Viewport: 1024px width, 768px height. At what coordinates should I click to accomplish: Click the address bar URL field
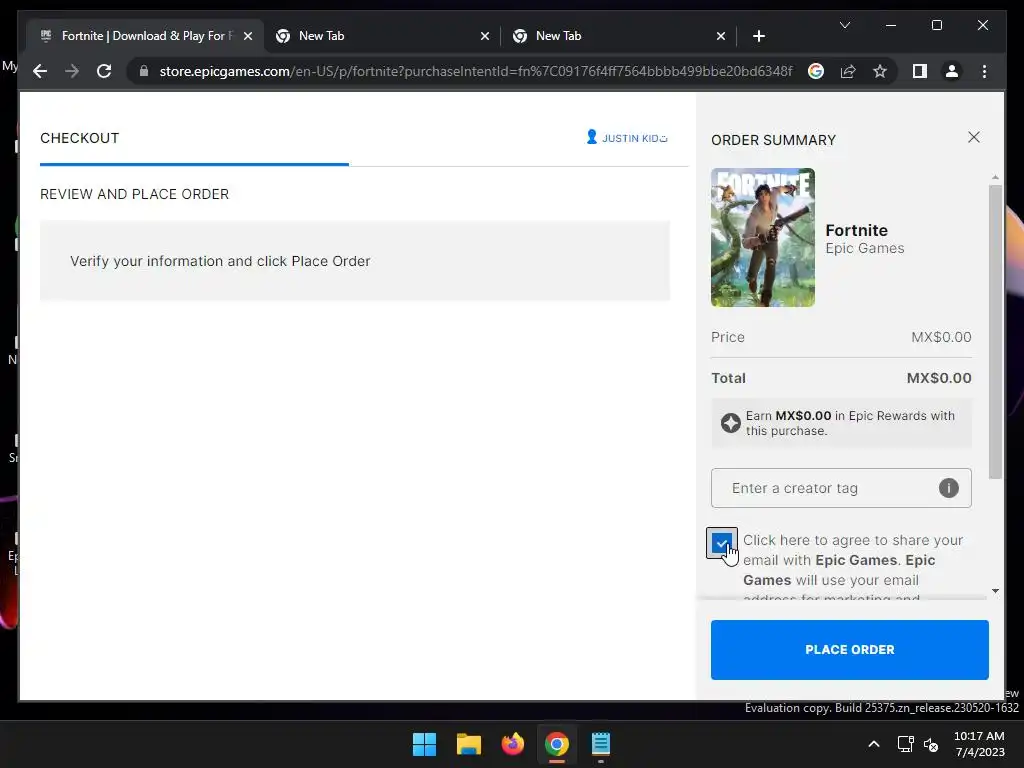(x=475, y=71)
